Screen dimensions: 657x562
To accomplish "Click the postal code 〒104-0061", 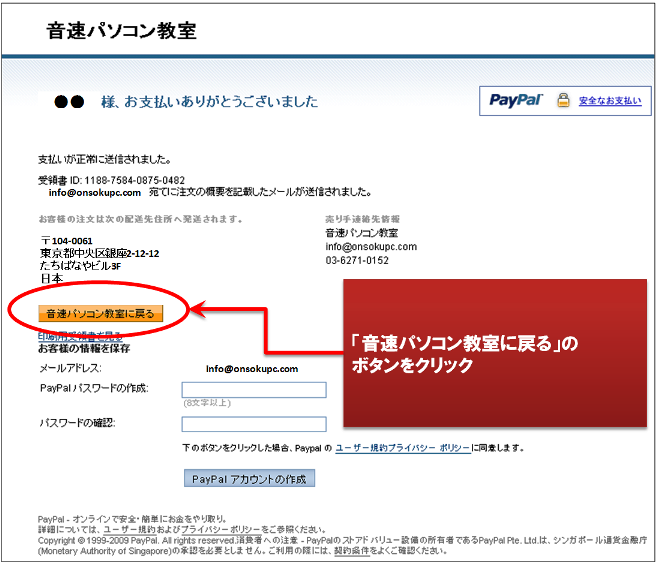I will (x=66, y=241).
